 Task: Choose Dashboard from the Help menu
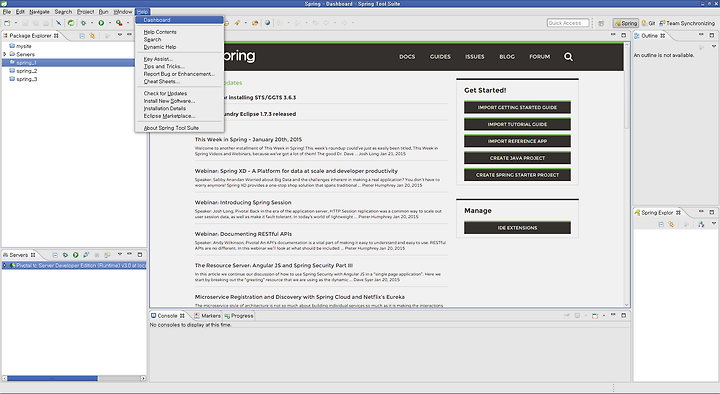click(179, 20)
